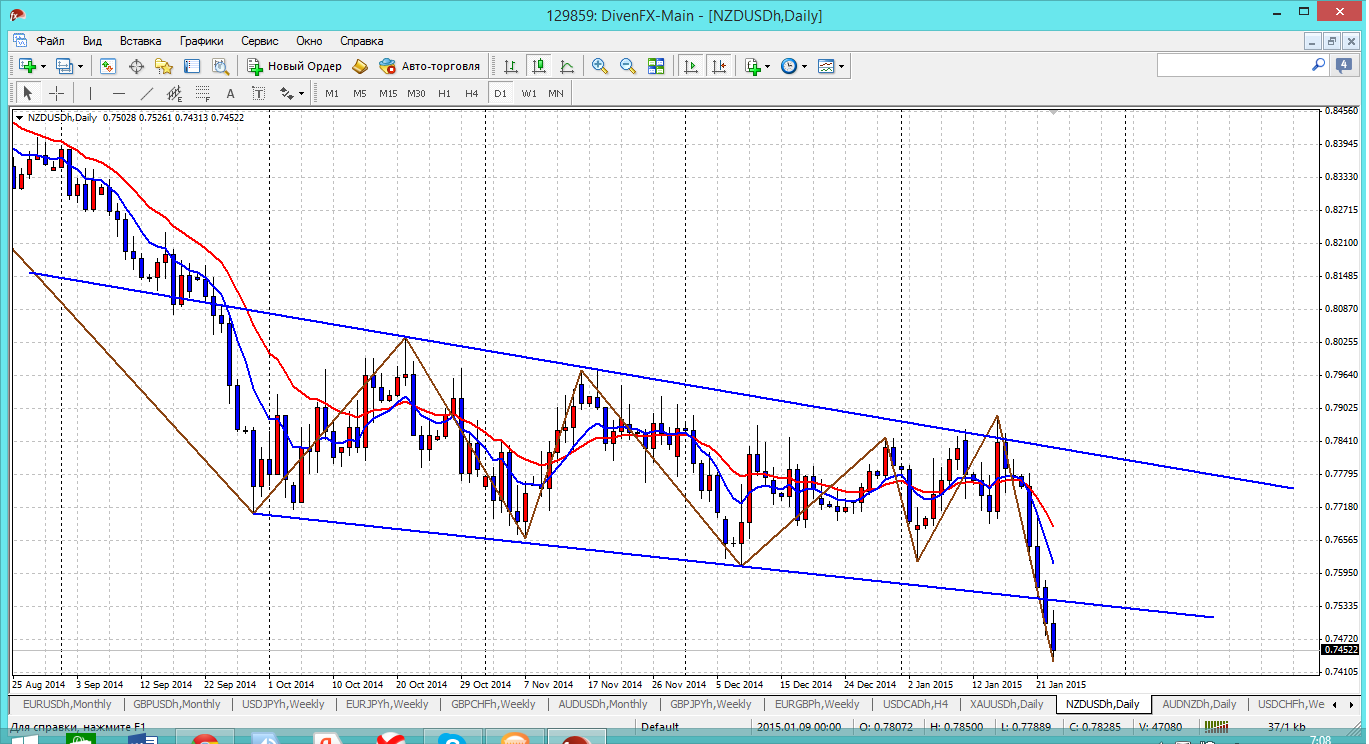Click the Zoom In magnifier icon

point(600,66)
